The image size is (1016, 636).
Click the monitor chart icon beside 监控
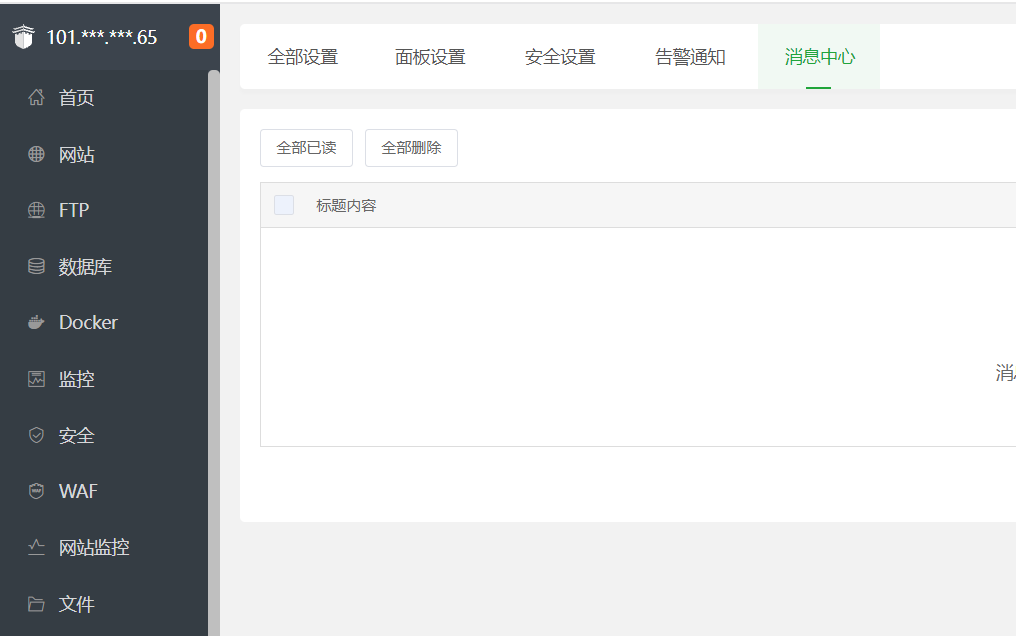[x=37, y=379]
